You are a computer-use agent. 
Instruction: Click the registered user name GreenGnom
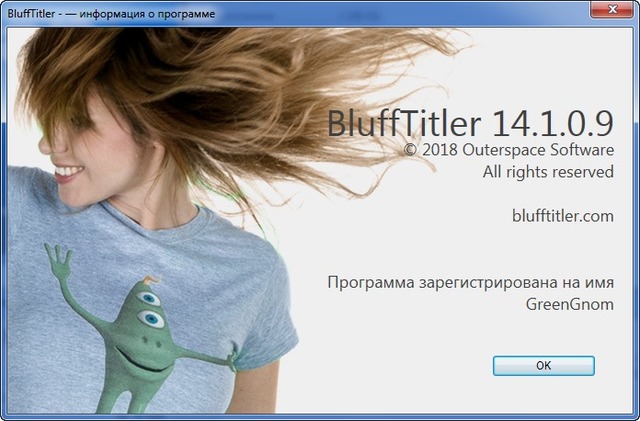click(569, 304)
